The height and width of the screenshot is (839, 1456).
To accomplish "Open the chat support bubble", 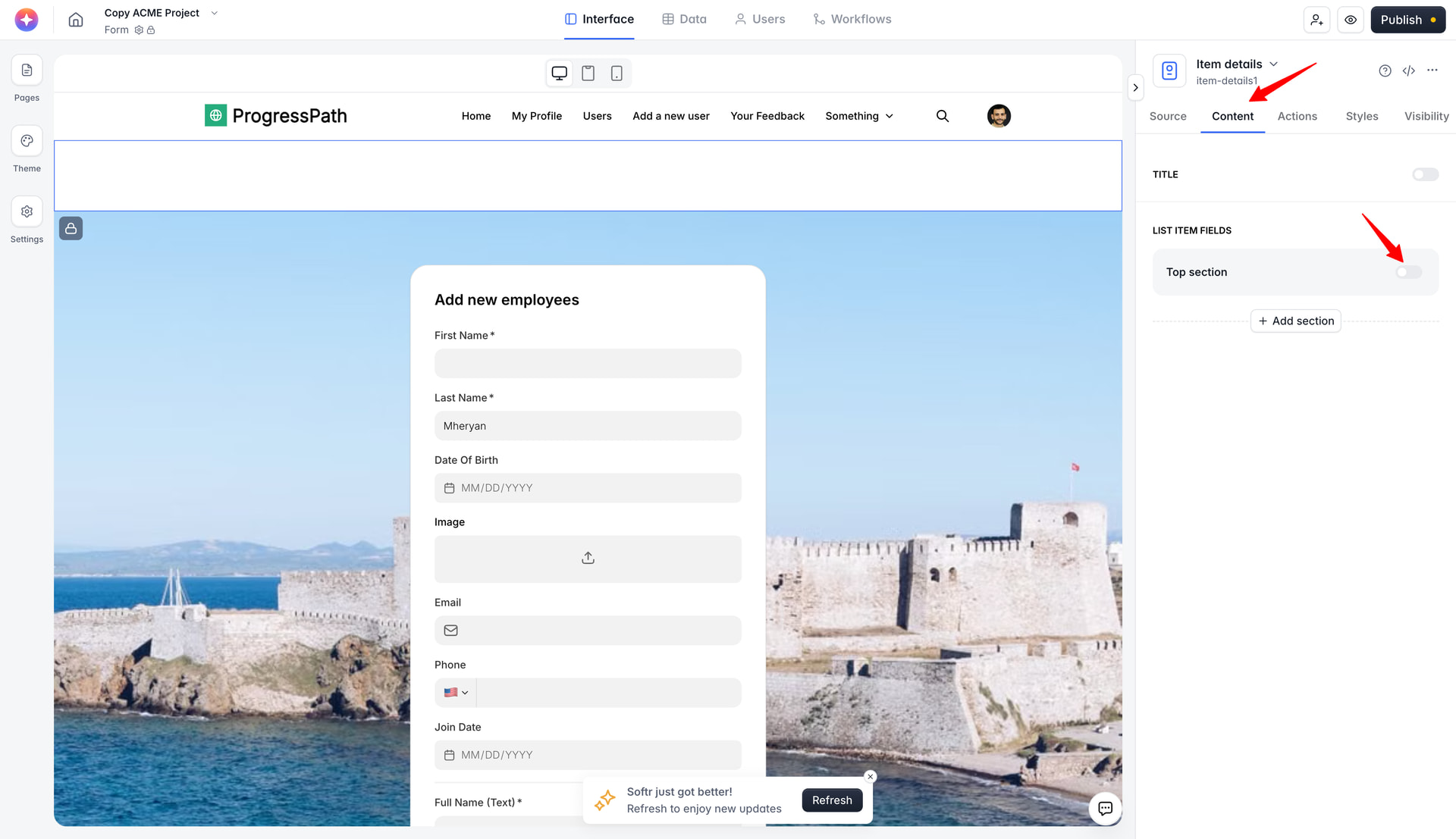I will click(x=1105, y=808).
